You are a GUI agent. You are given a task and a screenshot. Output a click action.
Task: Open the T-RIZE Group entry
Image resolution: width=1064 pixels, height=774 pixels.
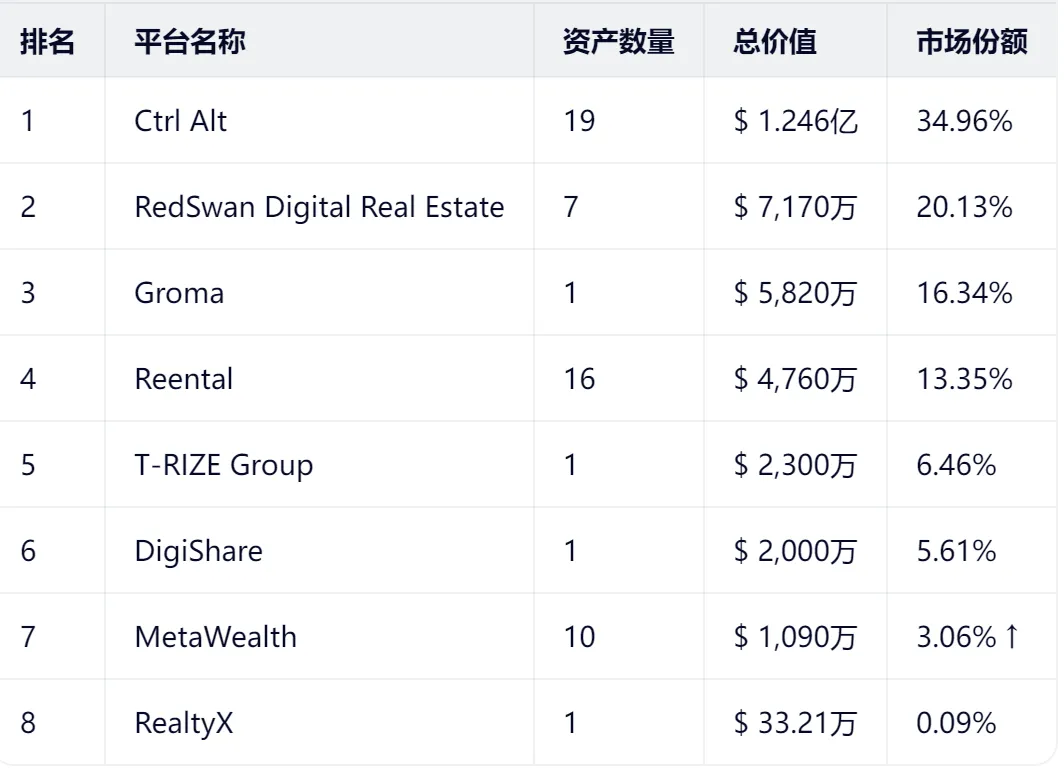[223, 465]
